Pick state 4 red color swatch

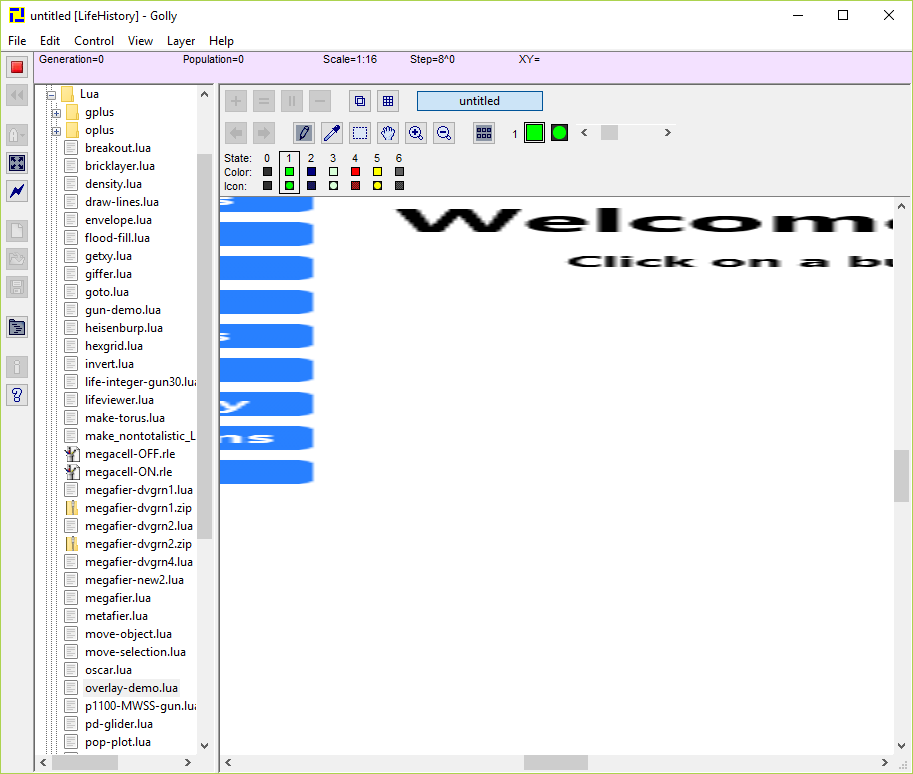click(x=355, y=172)
